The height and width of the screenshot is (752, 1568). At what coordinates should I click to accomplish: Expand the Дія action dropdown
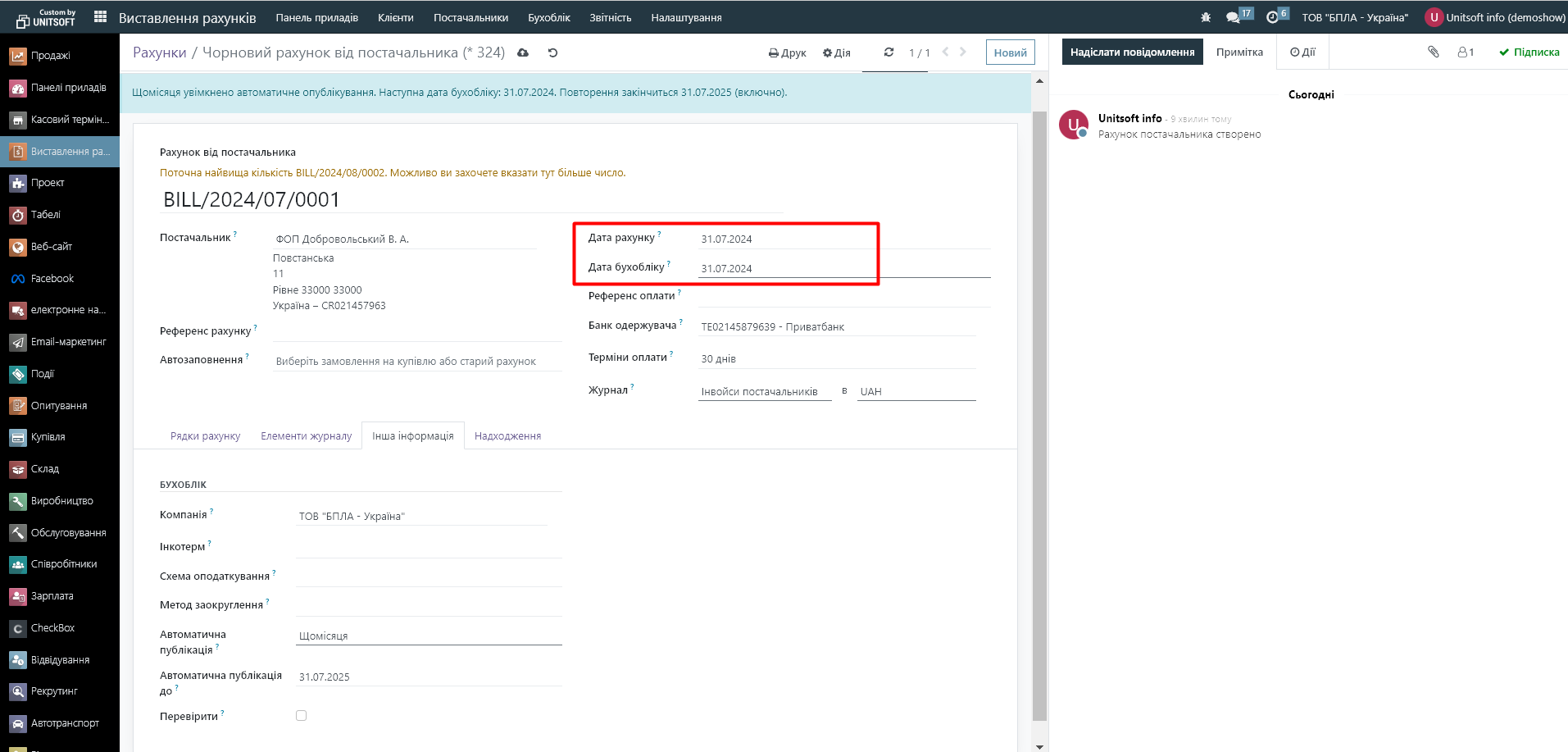pos(837,52)
